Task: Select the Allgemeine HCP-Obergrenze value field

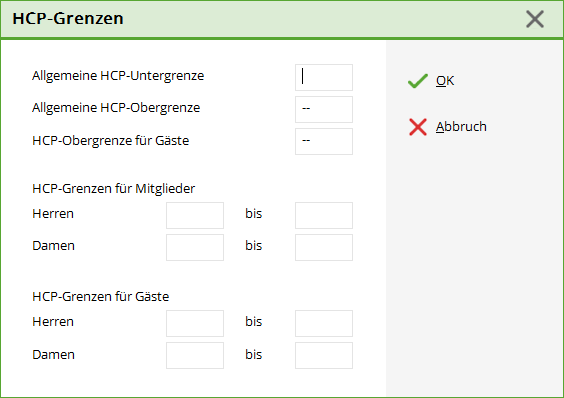Action: click(324, 109)
